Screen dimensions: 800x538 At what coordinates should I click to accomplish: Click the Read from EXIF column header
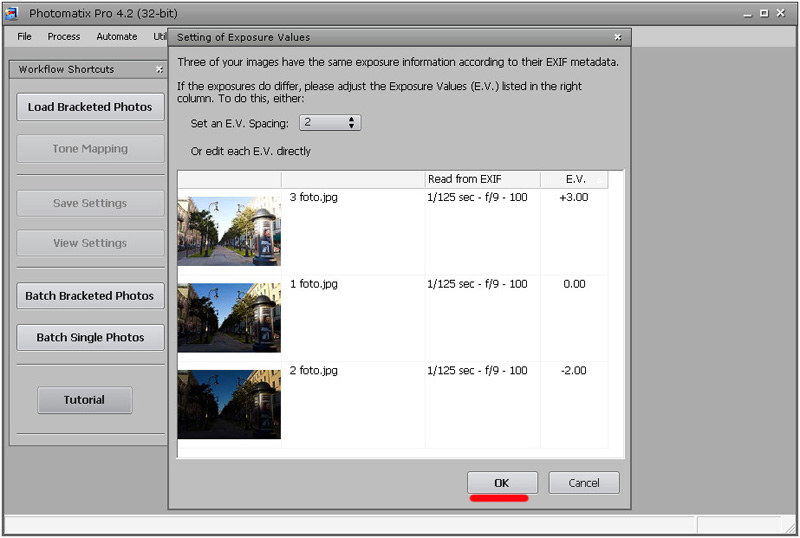pyautogui.click(x=483, y=179)
